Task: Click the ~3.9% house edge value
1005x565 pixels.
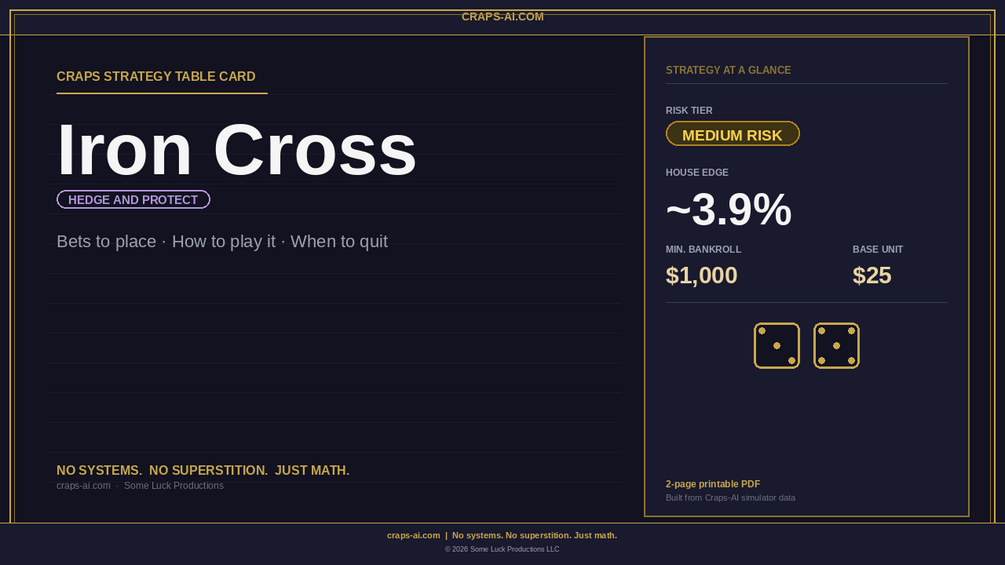Action: point(729,209)
